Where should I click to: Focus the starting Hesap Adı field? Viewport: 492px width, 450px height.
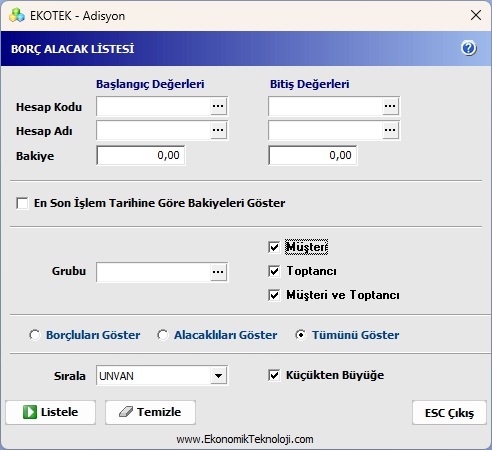[x=154, y=130]
